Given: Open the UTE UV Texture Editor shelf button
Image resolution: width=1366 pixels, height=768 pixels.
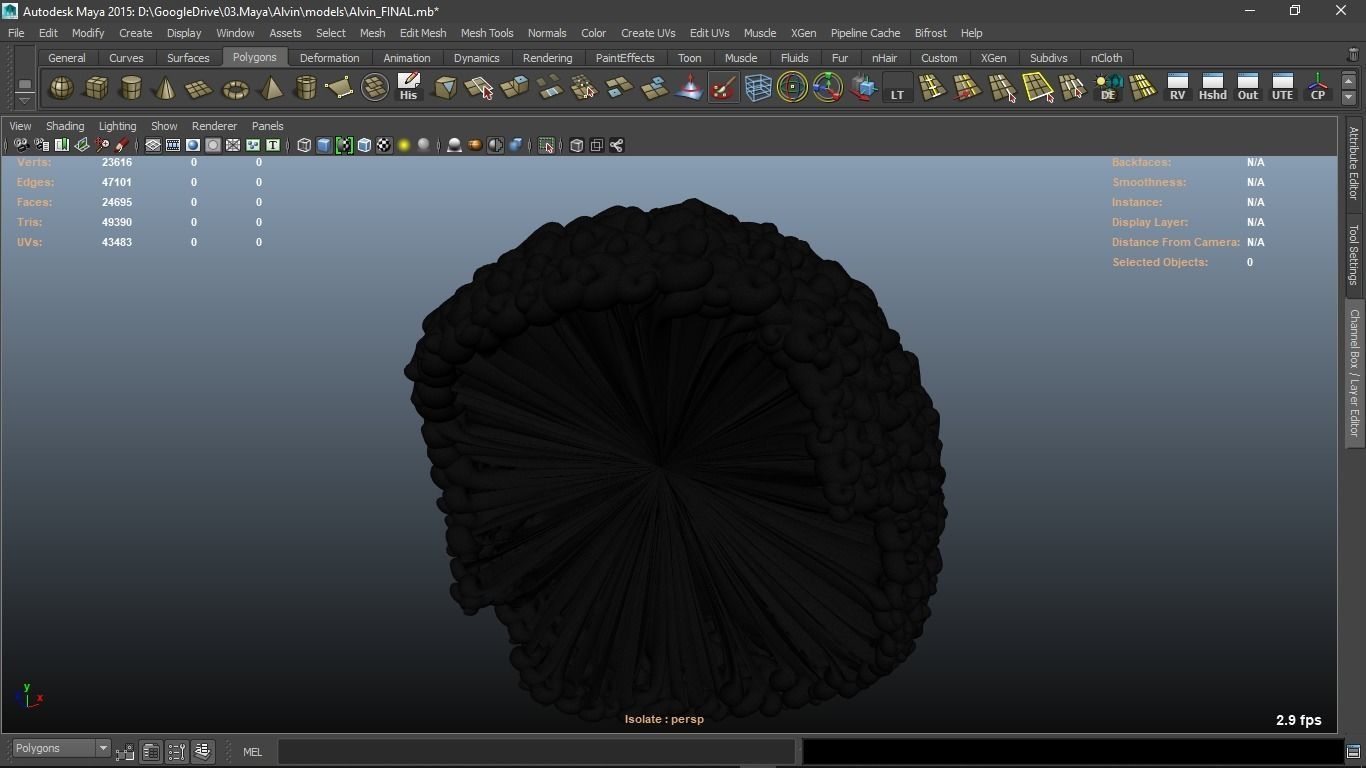Looking at the screenshot, I should 1282,88.
